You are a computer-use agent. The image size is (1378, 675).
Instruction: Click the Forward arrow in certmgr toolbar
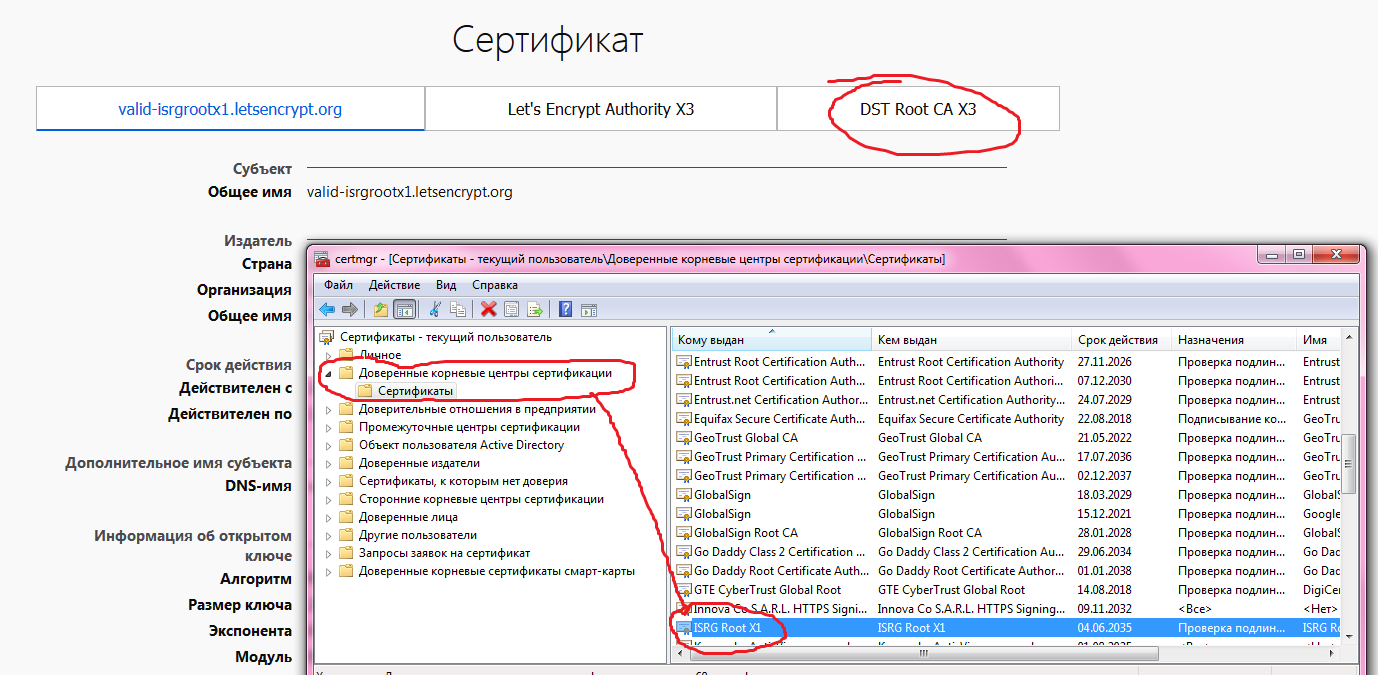coord(349,309)
